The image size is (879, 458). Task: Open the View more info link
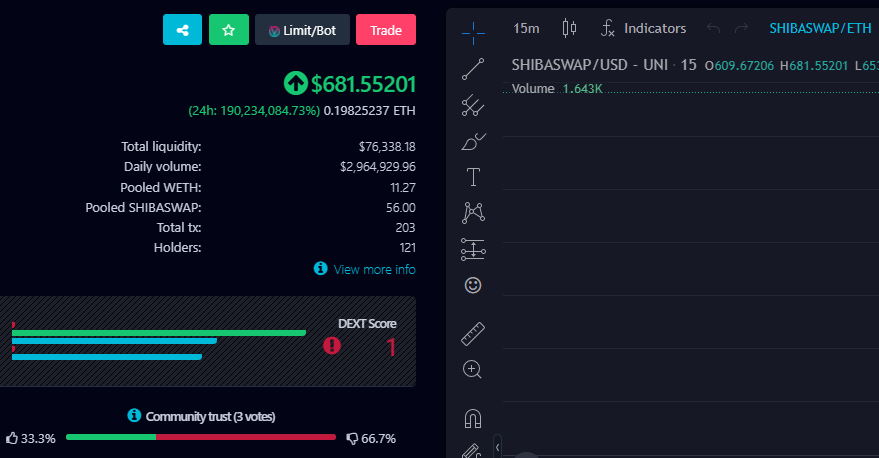[x=374, y=270]
